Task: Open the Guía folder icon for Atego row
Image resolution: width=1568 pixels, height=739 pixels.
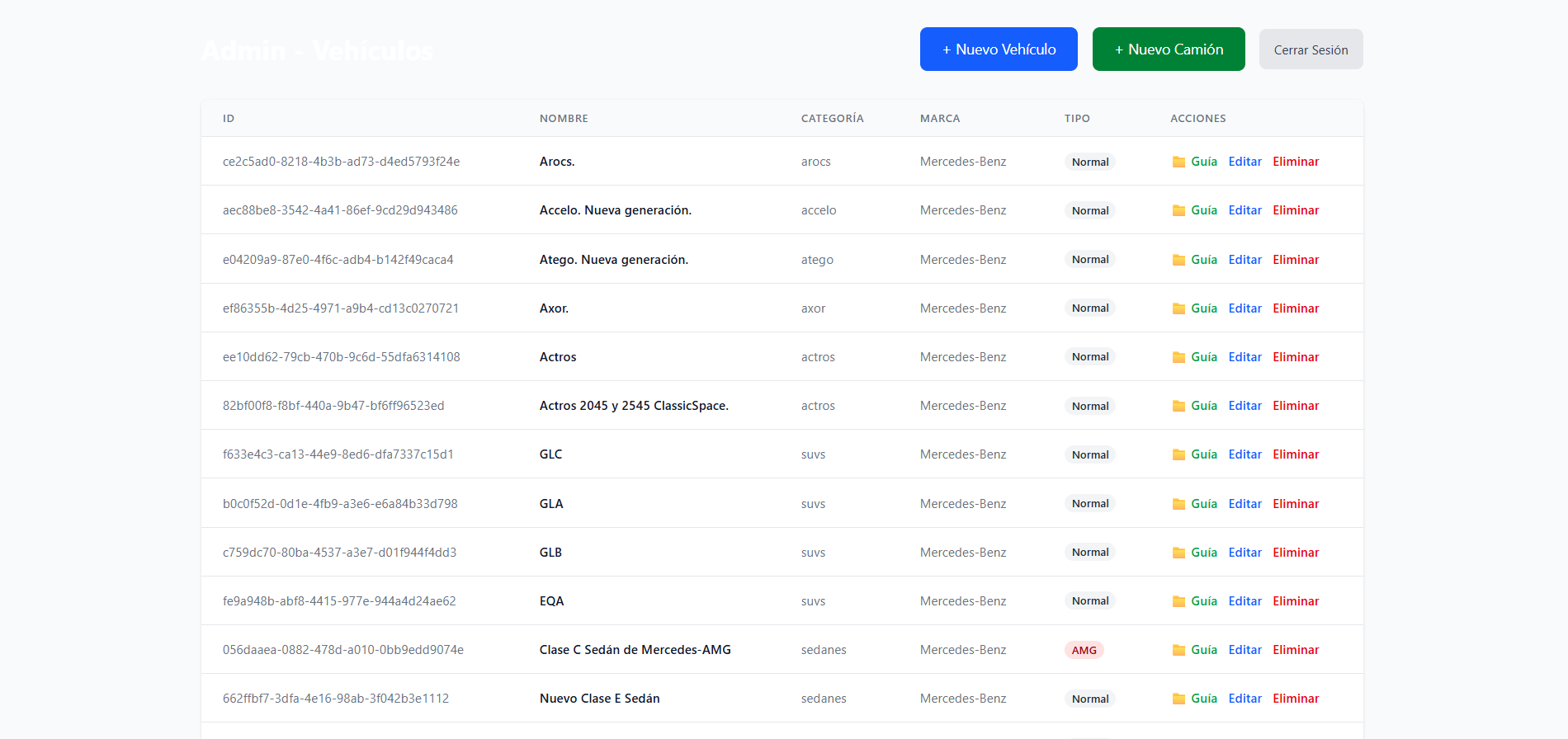Action: coord(1178,260)
